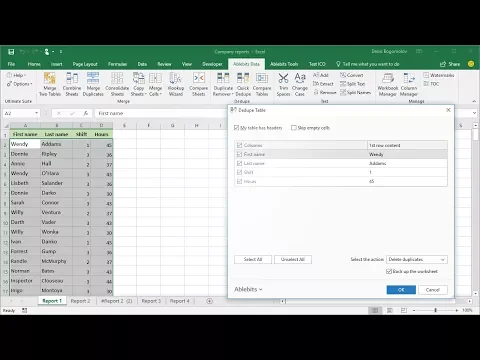
Task: Select the Consolidate Sheets icon
Action: pos(117,84)
